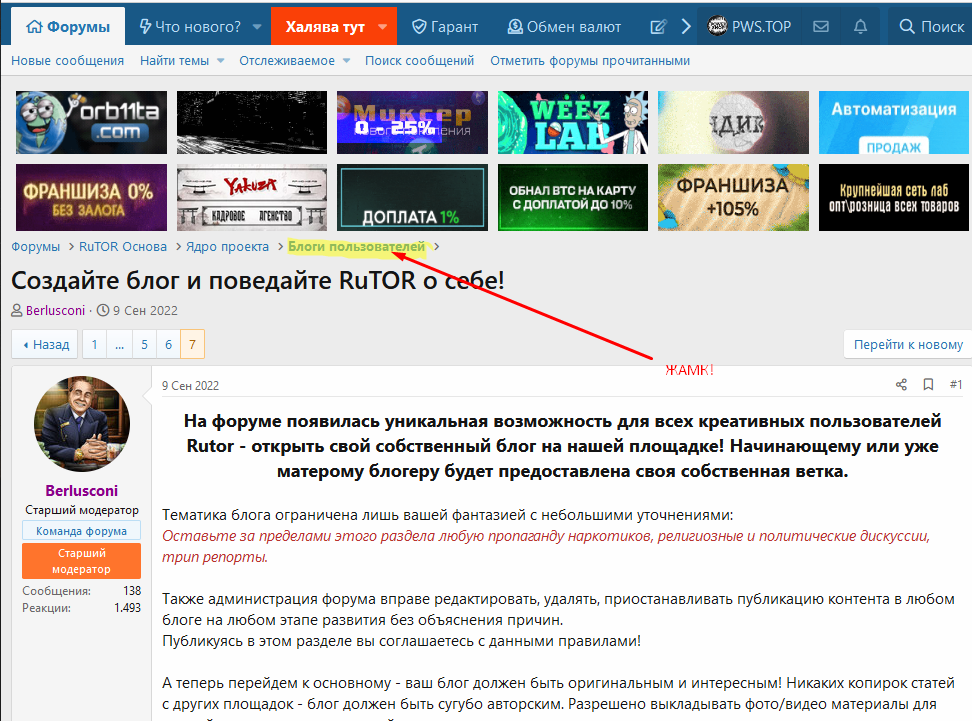
Task: Open the notifications bell icon
Action: 860,27
